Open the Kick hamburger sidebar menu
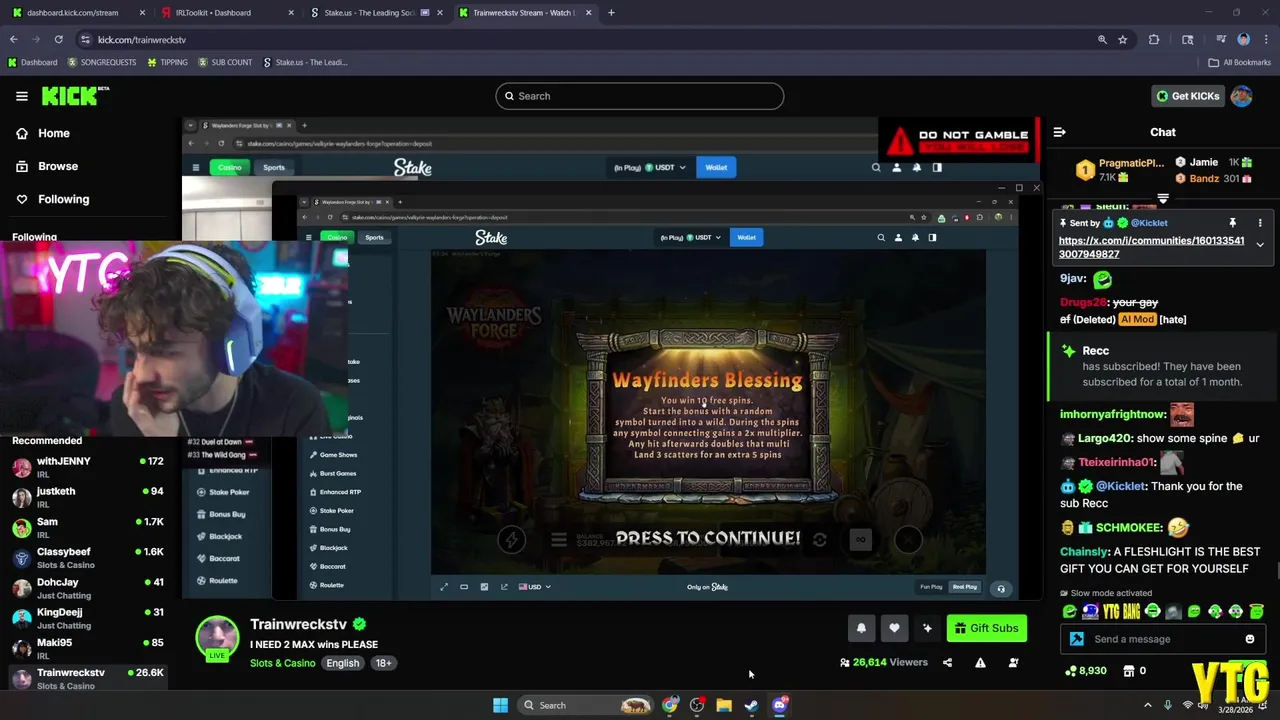This screenshot has width=1280, height=720. coord(21,96)
